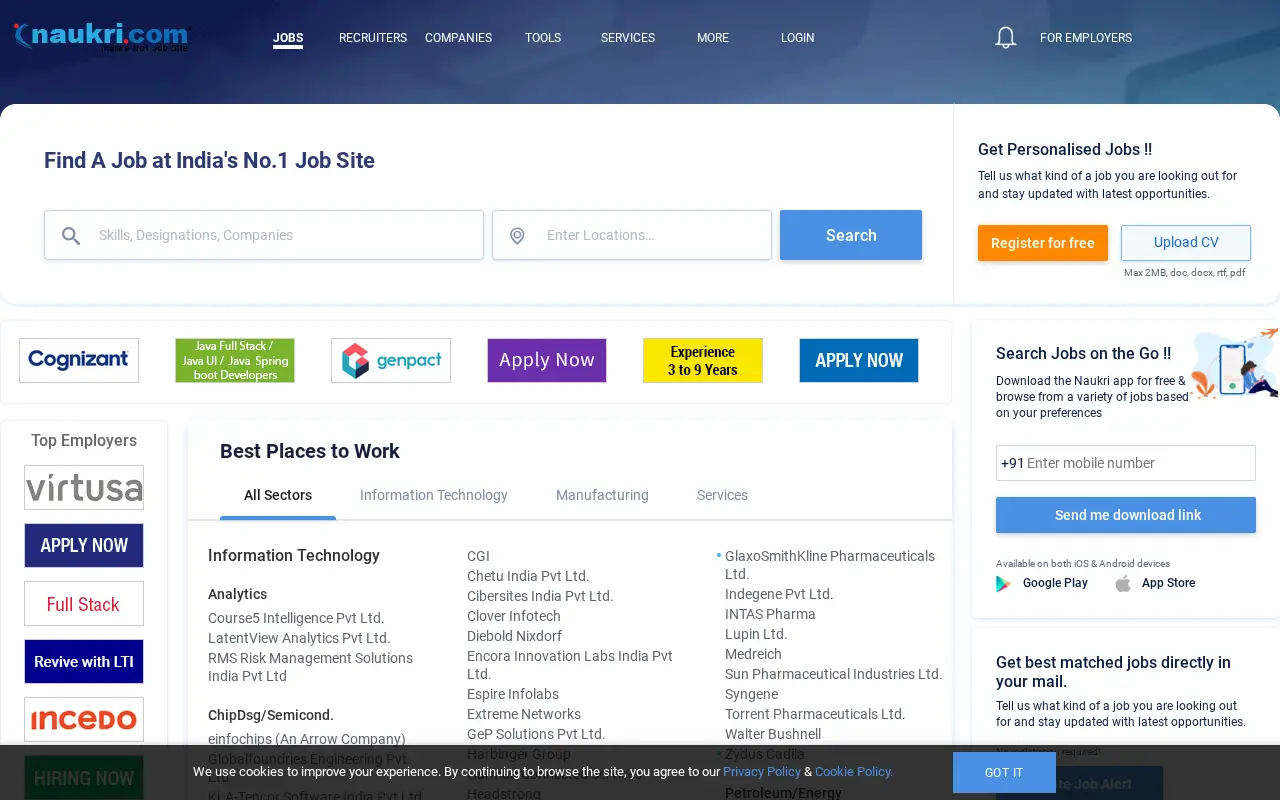The image size is (1280, 800).
Task: Click Send me download link button
Action: click(x=1126, y=515)
